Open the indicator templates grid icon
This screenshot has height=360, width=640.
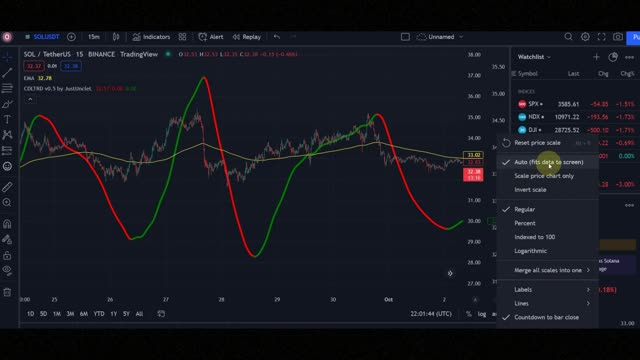pyautogui.click(x=182, y=37)
